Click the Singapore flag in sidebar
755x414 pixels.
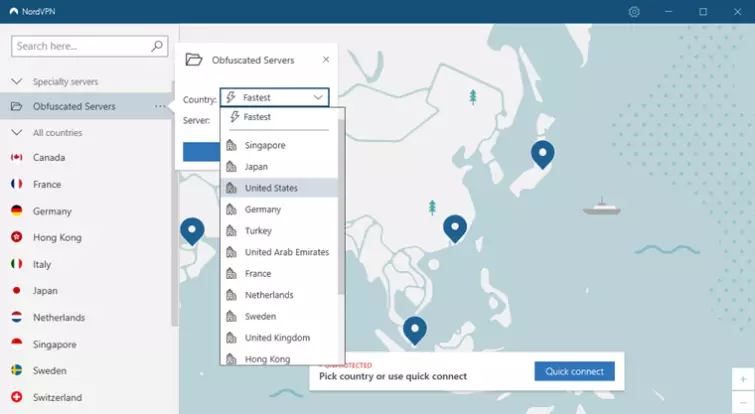pos(17,344)
